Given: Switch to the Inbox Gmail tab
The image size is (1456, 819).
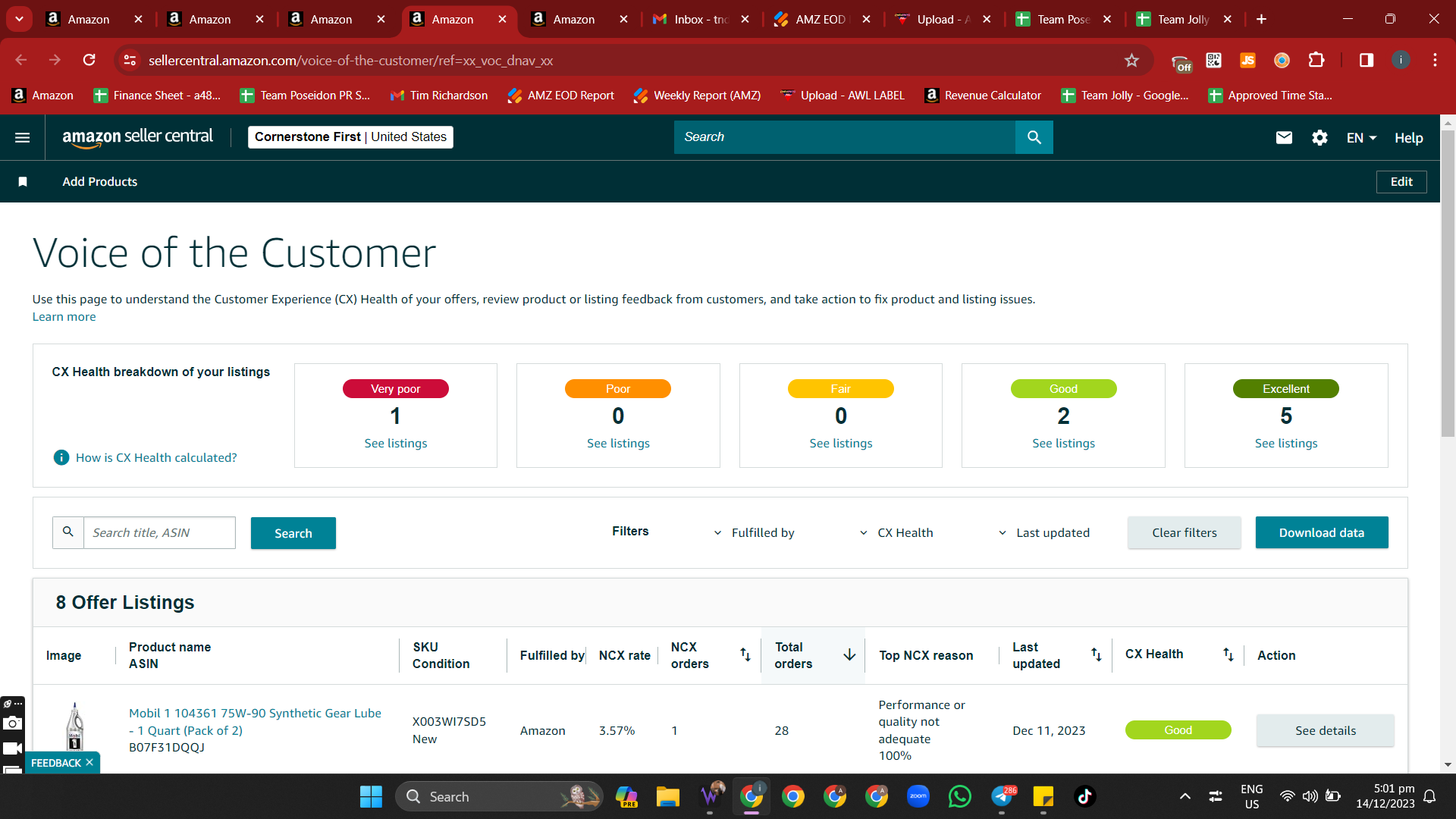Looking at the screenshot, I should 701,19.
